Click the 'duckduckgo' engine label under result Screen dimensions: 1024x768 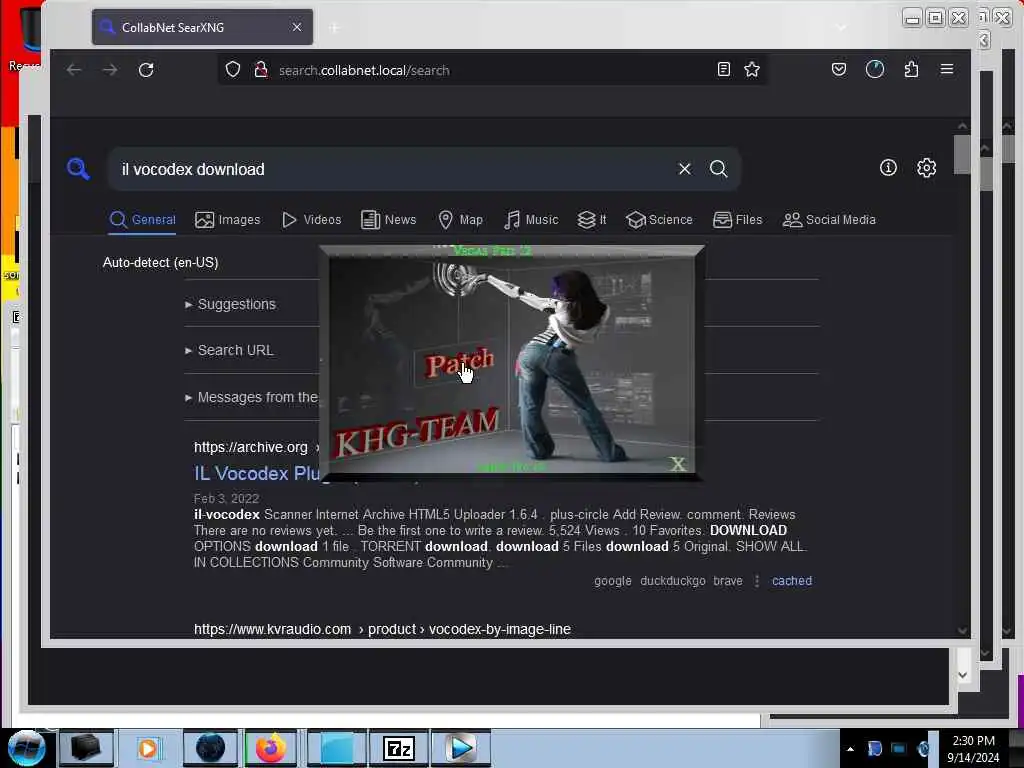[673, 581]
